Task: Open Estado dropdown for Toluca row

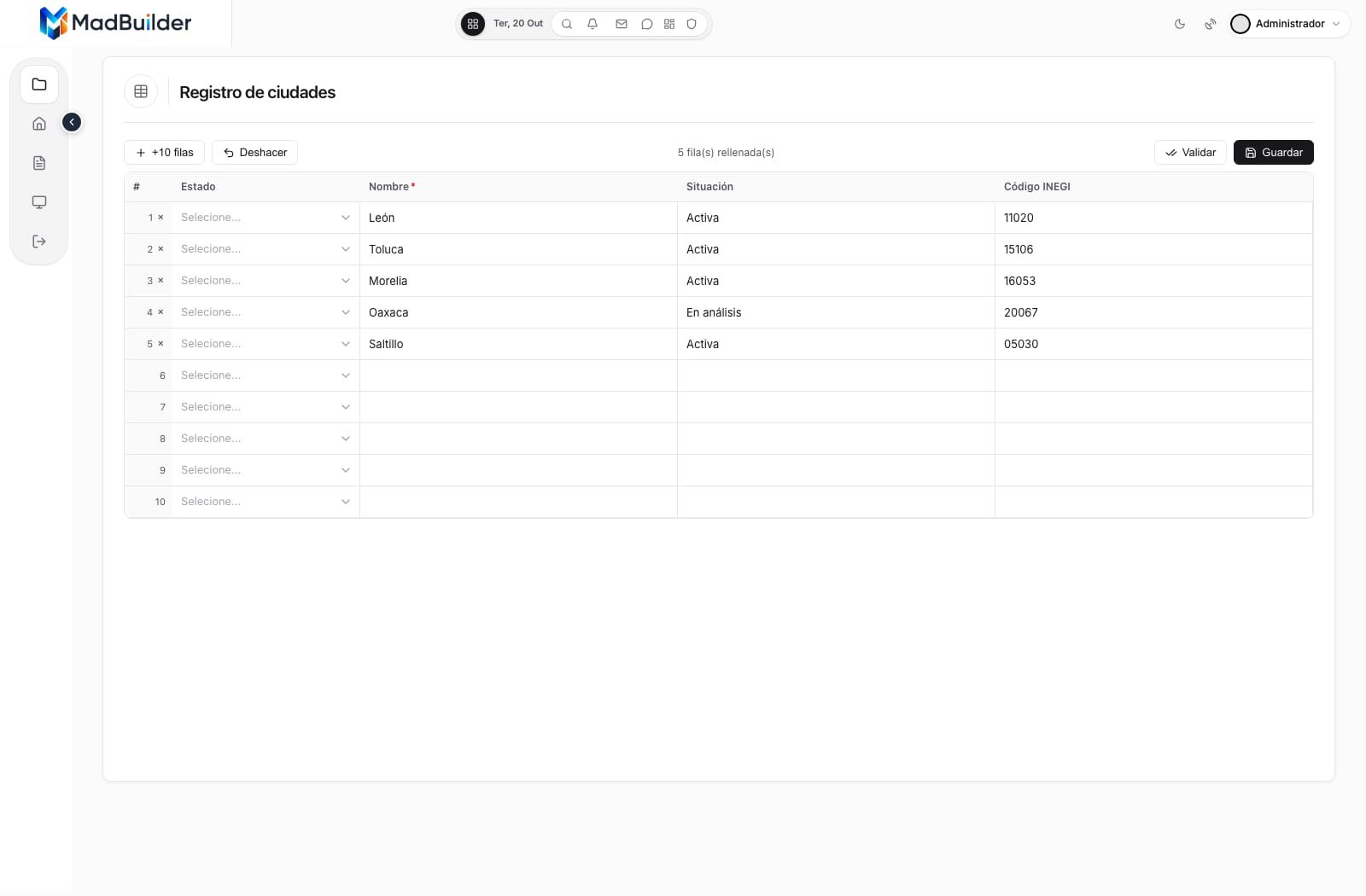Action: (x=266, y=249)
